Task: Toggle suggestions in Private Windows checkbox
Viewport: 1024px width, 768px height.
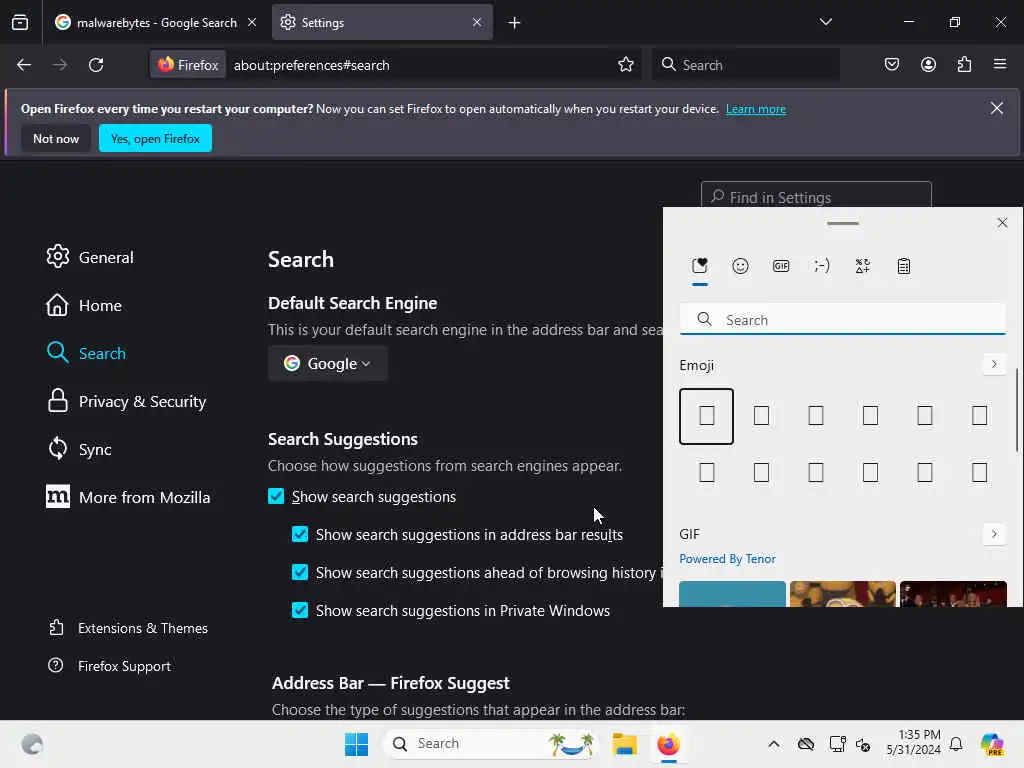Action: point(300,610)
